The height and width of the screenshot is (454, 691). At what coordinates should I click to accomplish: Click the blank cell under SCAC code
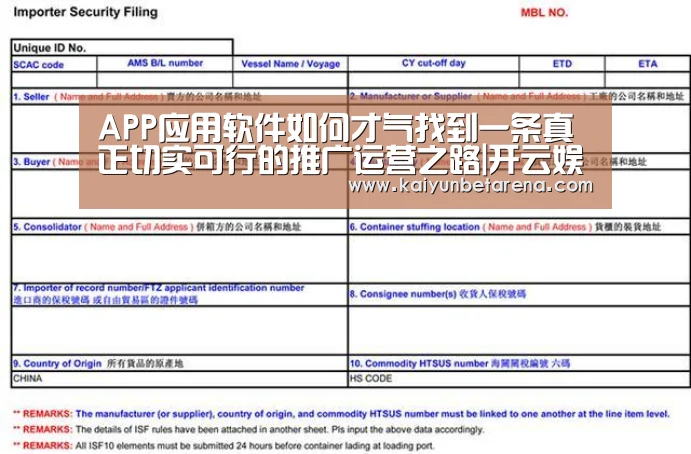pos(54,80)
